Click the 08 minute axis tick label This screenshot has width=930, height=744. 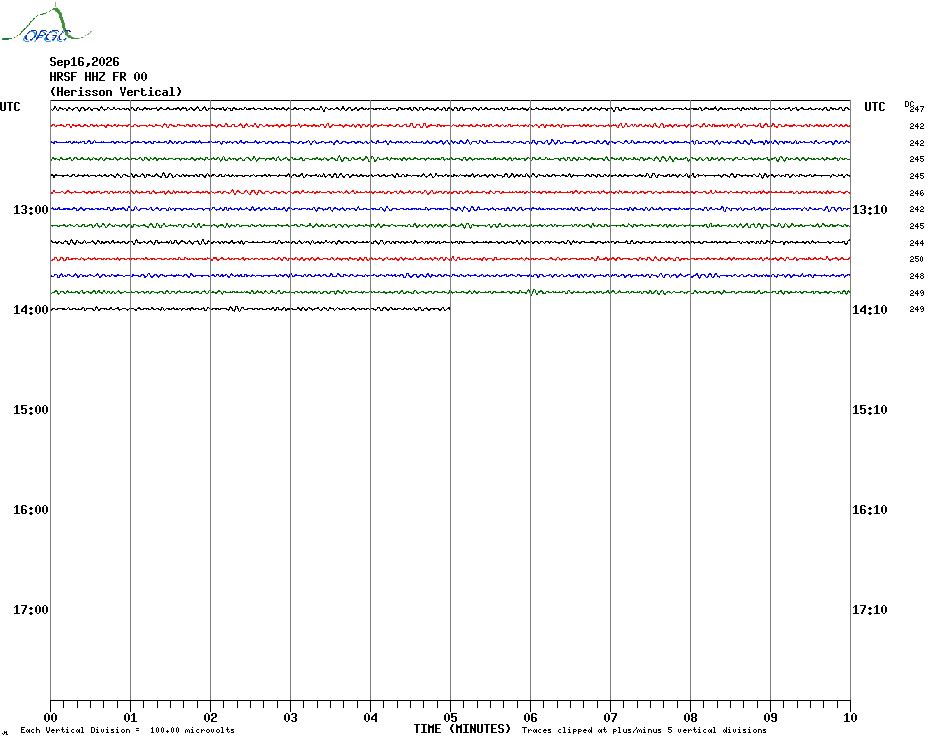(x=690, y=717)
